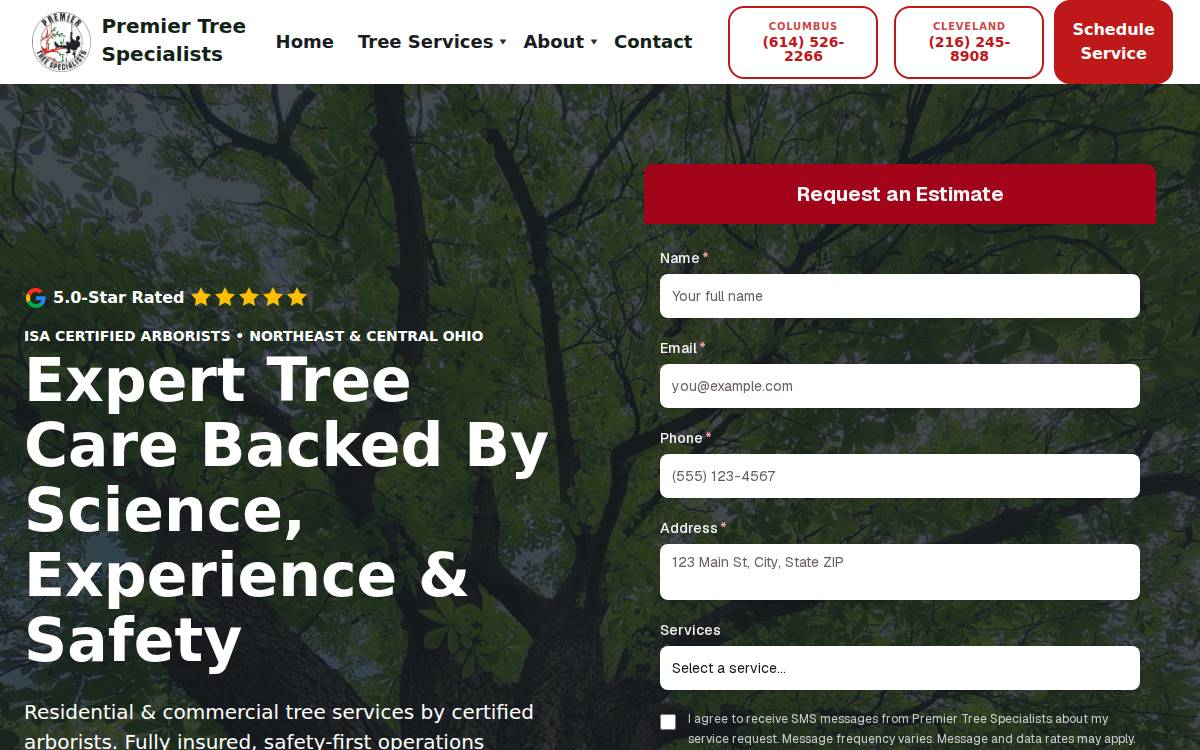Expand the About dropdown arrow
This screenshot has height=750, width=1200.
point(594,42)
